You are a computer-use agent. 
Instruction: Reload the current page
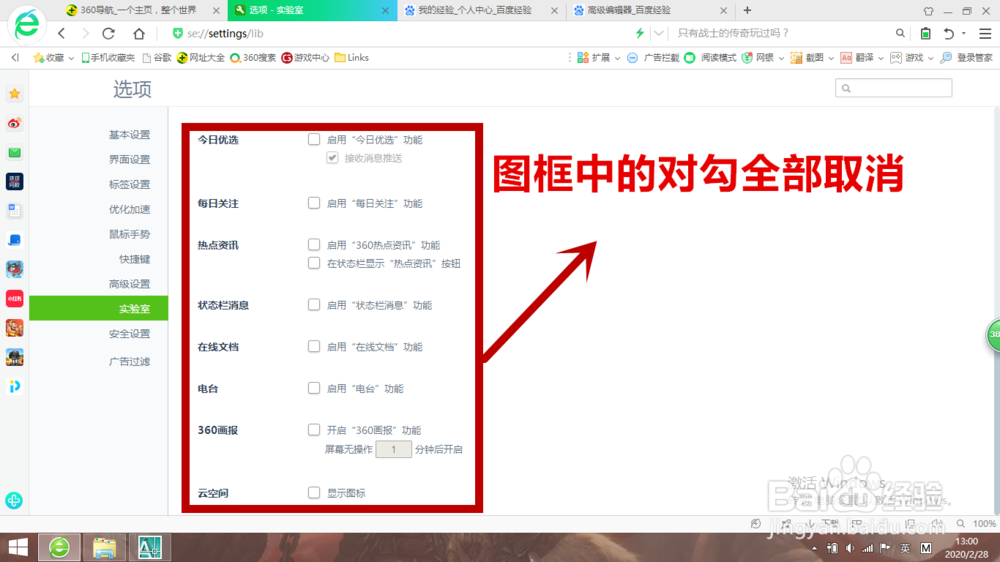(x=108, y=33)
